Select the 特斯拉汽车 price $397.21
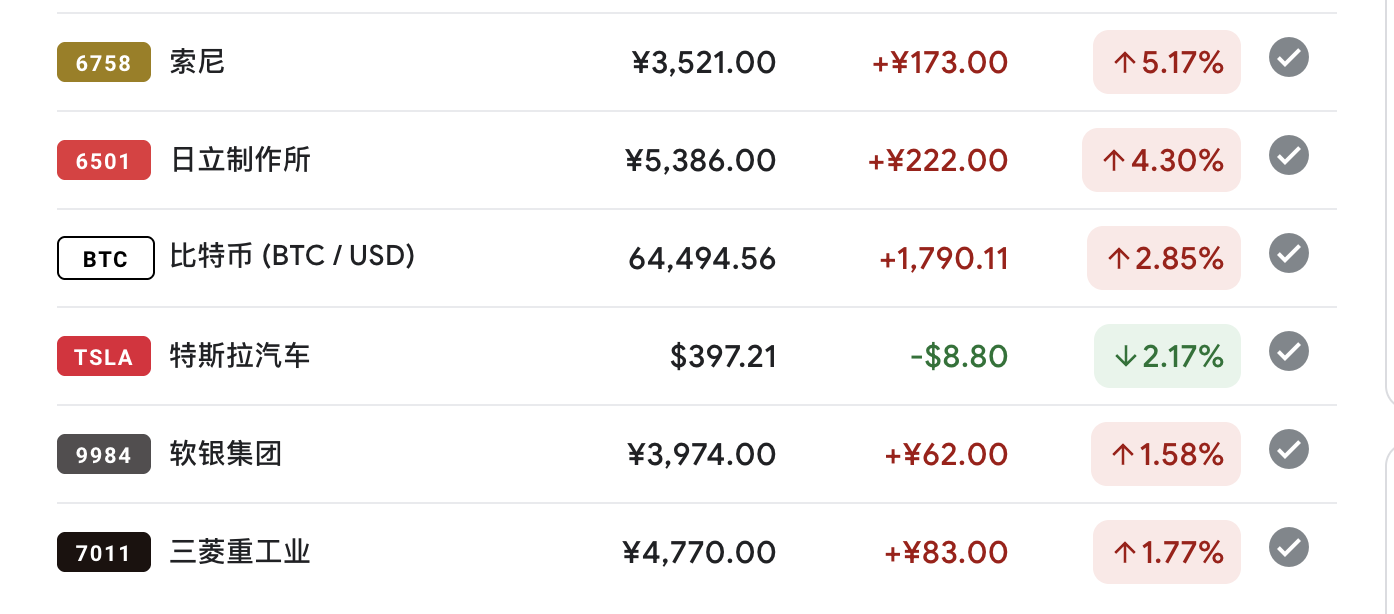1394x614 pixels. click(723, 356)
